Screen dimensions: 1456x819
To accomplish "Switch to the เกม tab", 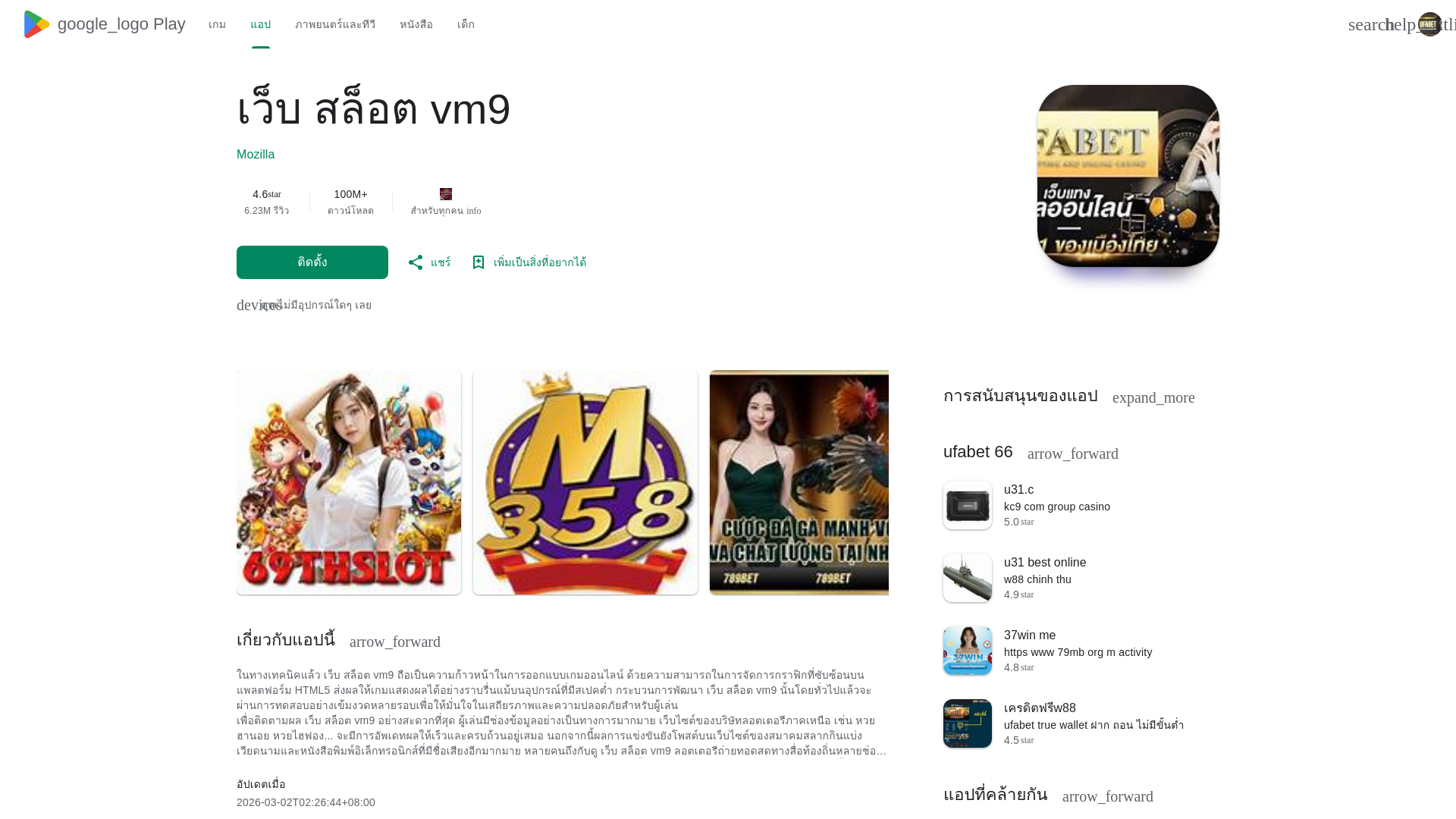I will tap(217, 24).
